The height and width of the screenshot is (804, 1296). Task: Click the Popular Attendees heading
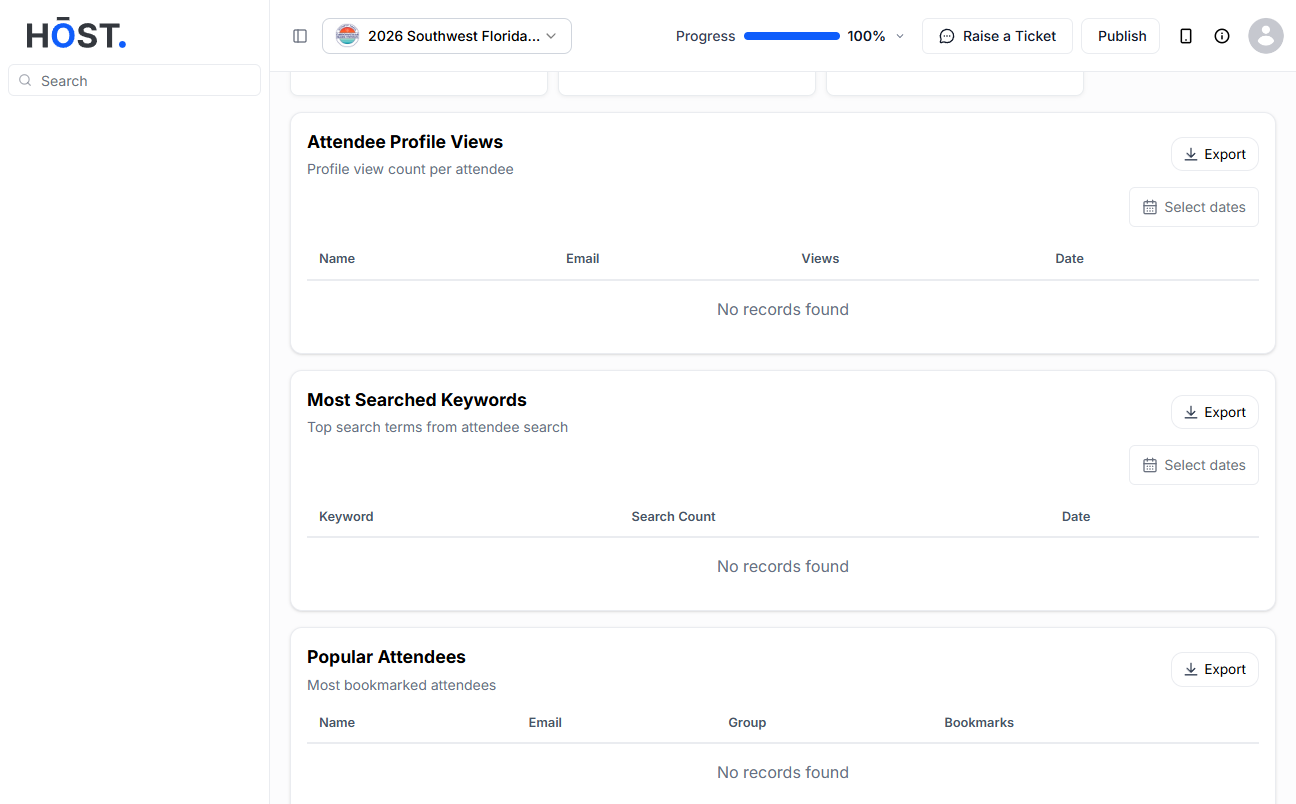(386, 657)
